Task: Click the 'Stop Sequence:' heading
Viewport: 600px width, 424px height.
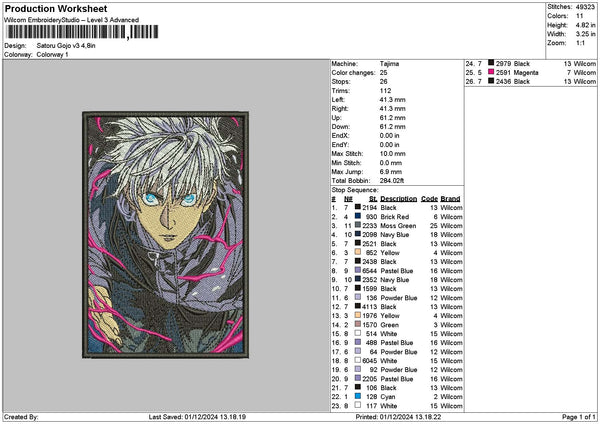Action: [354, 190]
